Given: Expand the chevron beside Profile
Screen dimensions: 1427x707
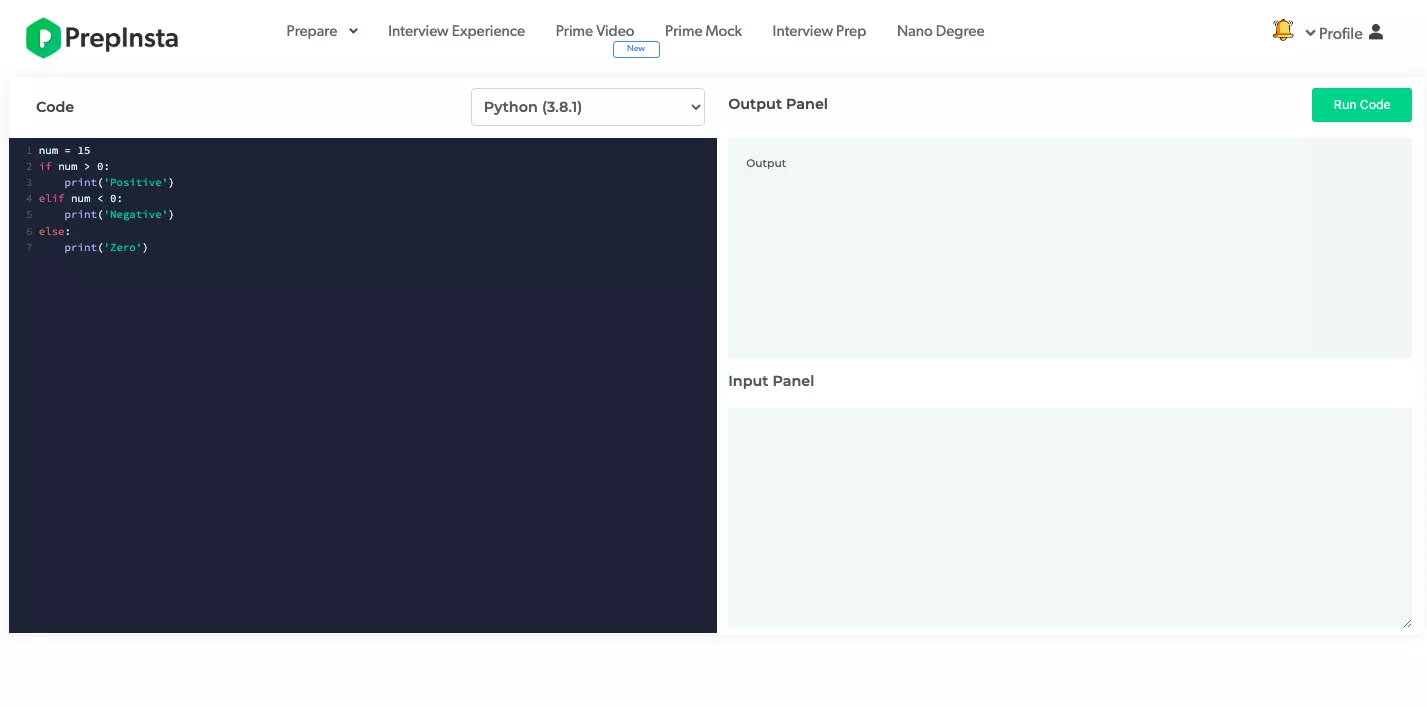Looking at the screenshot, I should click(x=1310, y=33).
